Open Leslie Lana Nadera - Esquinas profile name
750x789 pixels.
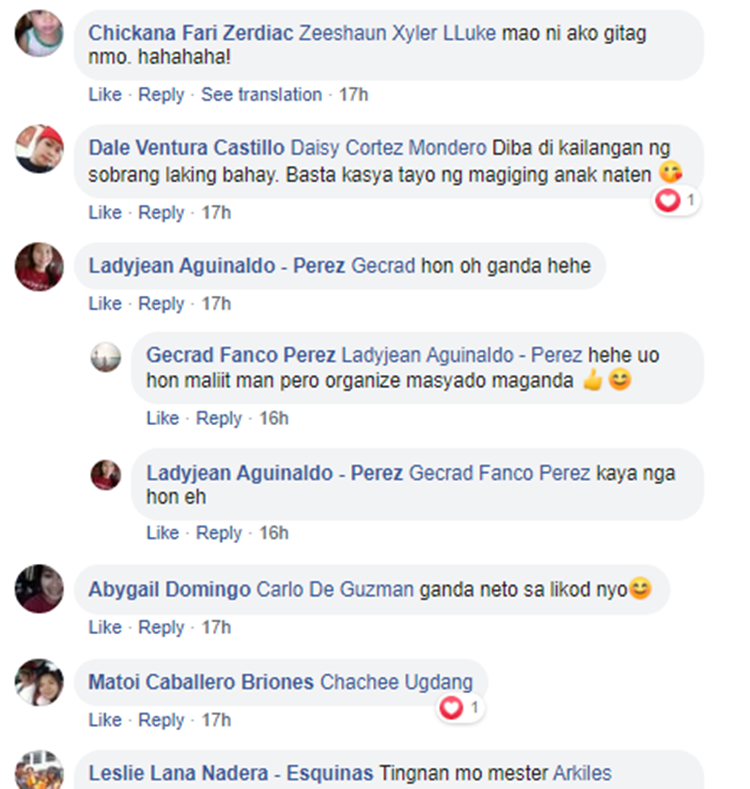231,773
